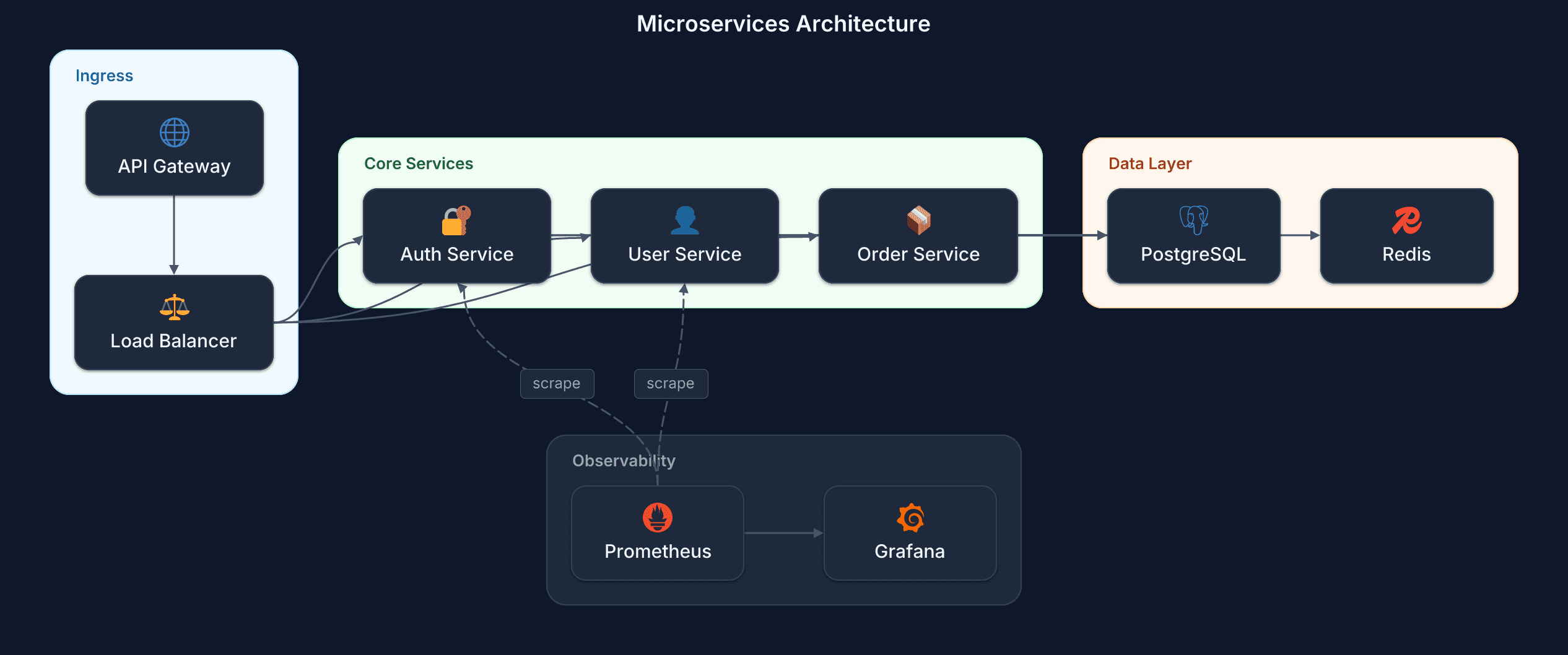Open the Order Service node
The image size is (1568, 655).
(x=917, y=254)
